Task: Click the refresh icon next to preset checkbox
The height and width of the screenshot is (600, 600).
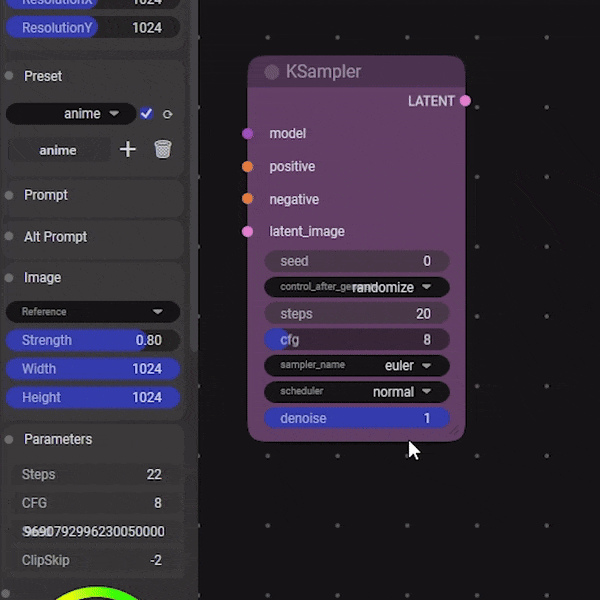Action: (168, 114)
